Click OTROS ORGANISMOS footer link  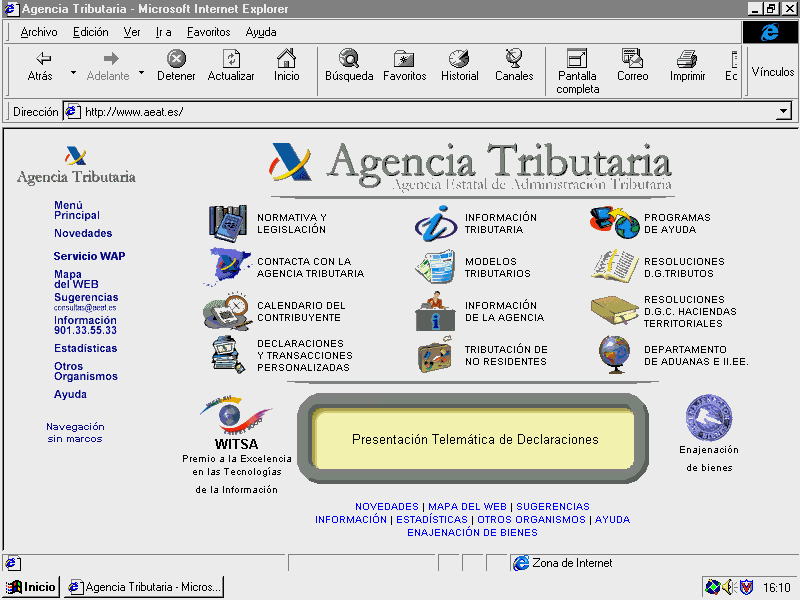(531, 519)
